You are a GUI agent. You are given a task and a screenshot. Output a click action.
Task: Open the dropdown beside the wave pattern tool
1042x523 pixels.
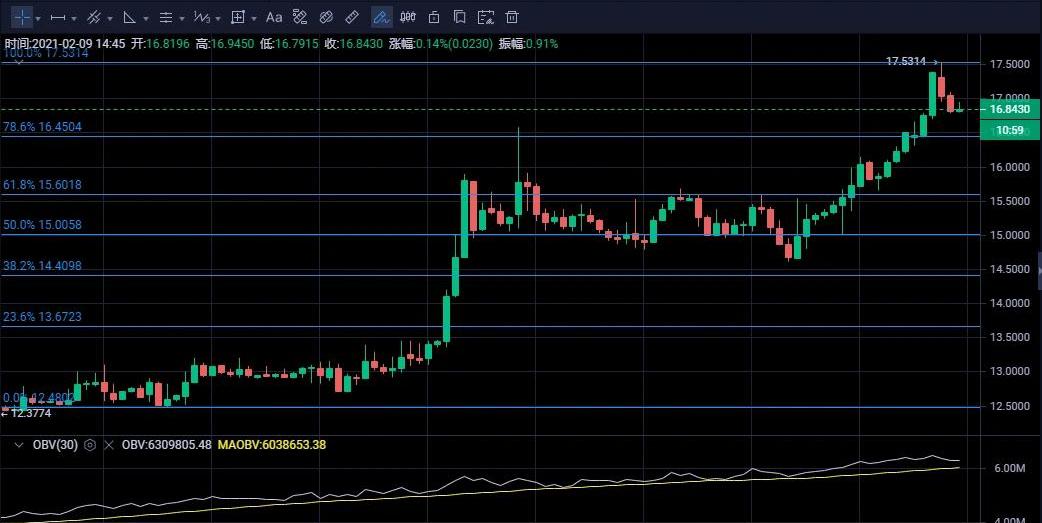[x=218, y=18]
